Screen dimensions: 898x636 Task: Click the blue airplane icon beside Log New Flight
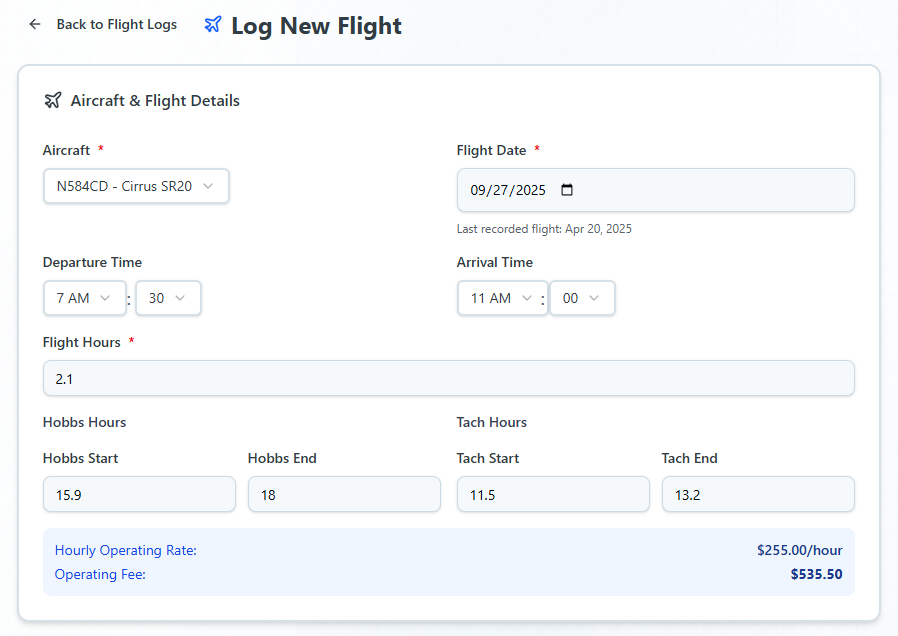[212, 25]
